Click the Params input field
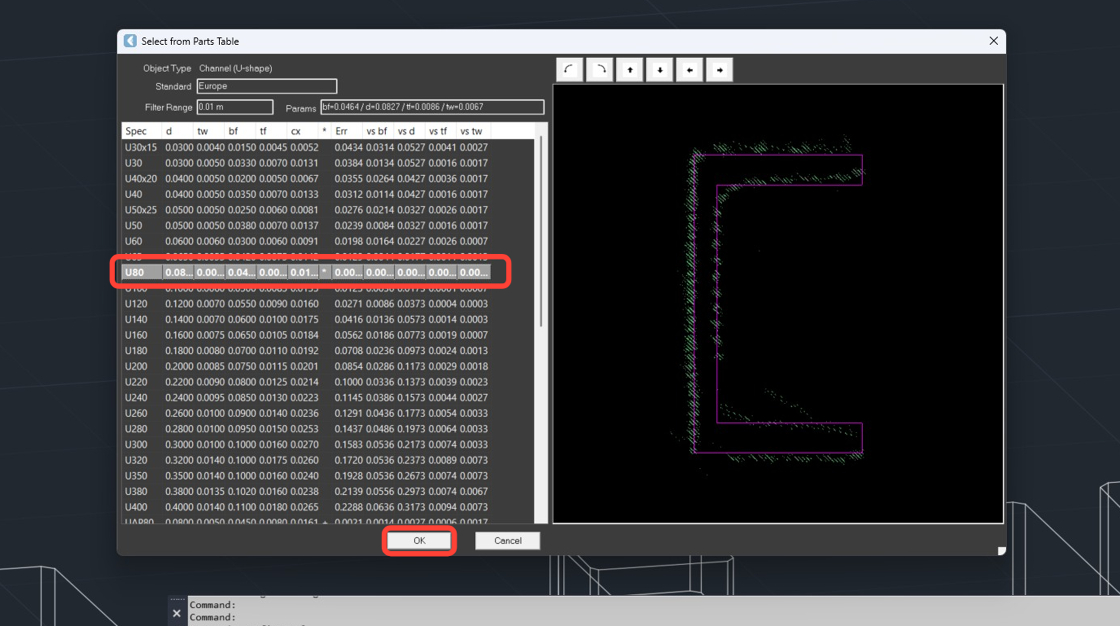The height and width of the screenshot is (626, 1120). 432,107
